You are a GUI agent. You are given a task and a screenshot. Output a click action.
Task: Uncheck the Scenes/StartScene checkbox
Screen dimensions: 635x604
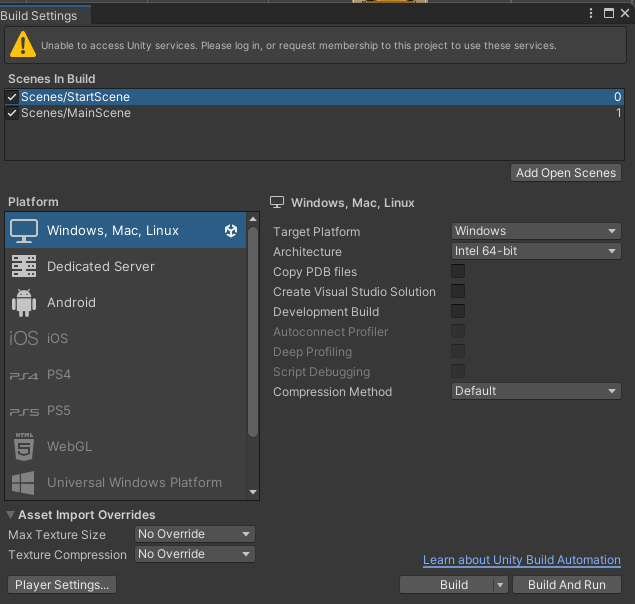[12, 97]
